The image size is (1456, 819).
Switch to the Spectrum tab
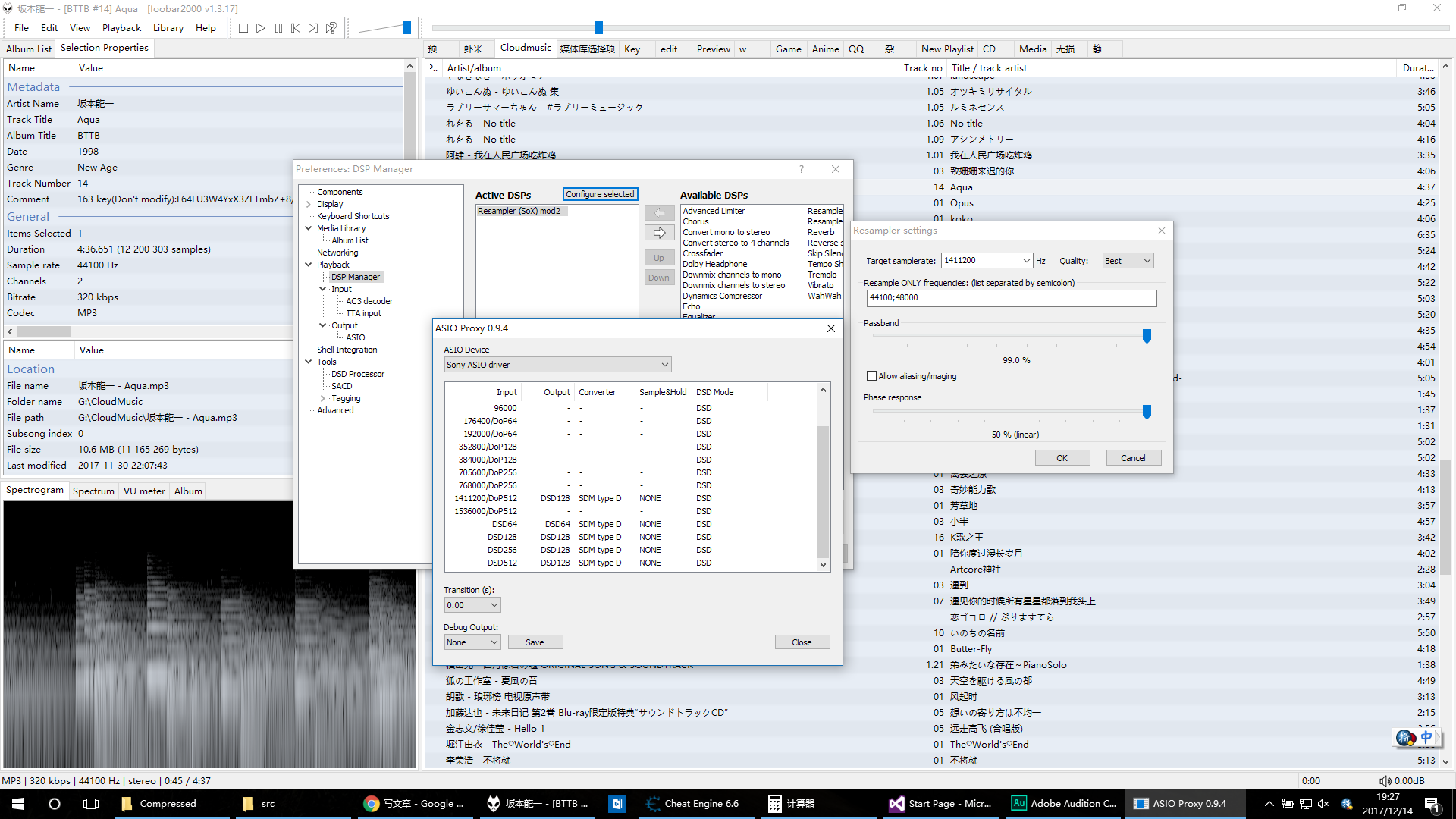[x=93, y=491]
